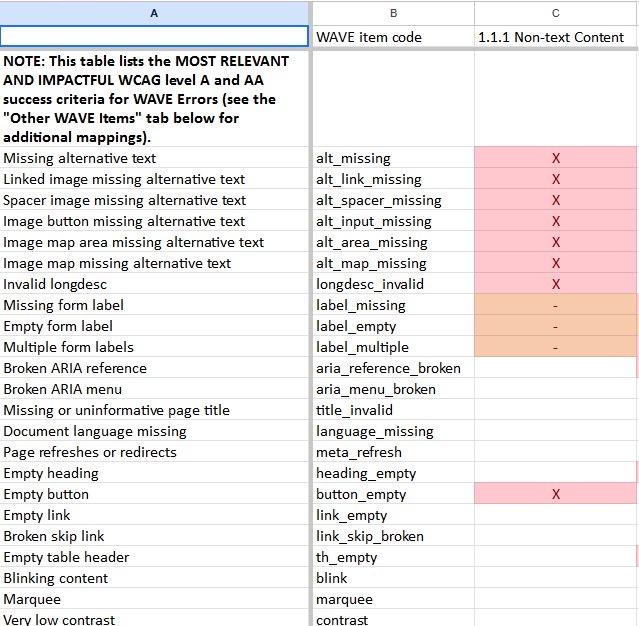Select the '1.1.1 Non-text Content' header cell
Screen dimensions: 639x626
click(555, 37)
